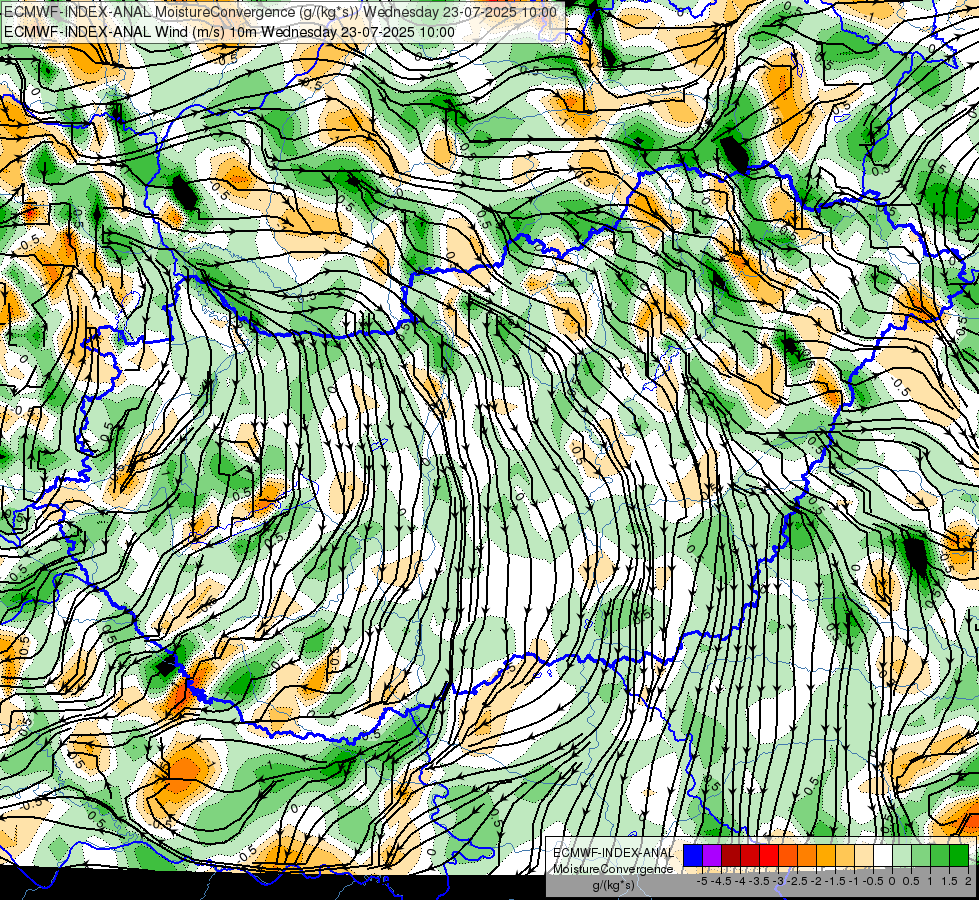Click the dark maroon legend swatch
The width and height of the screenshot is (979, 900).
[x=731, y=856]
